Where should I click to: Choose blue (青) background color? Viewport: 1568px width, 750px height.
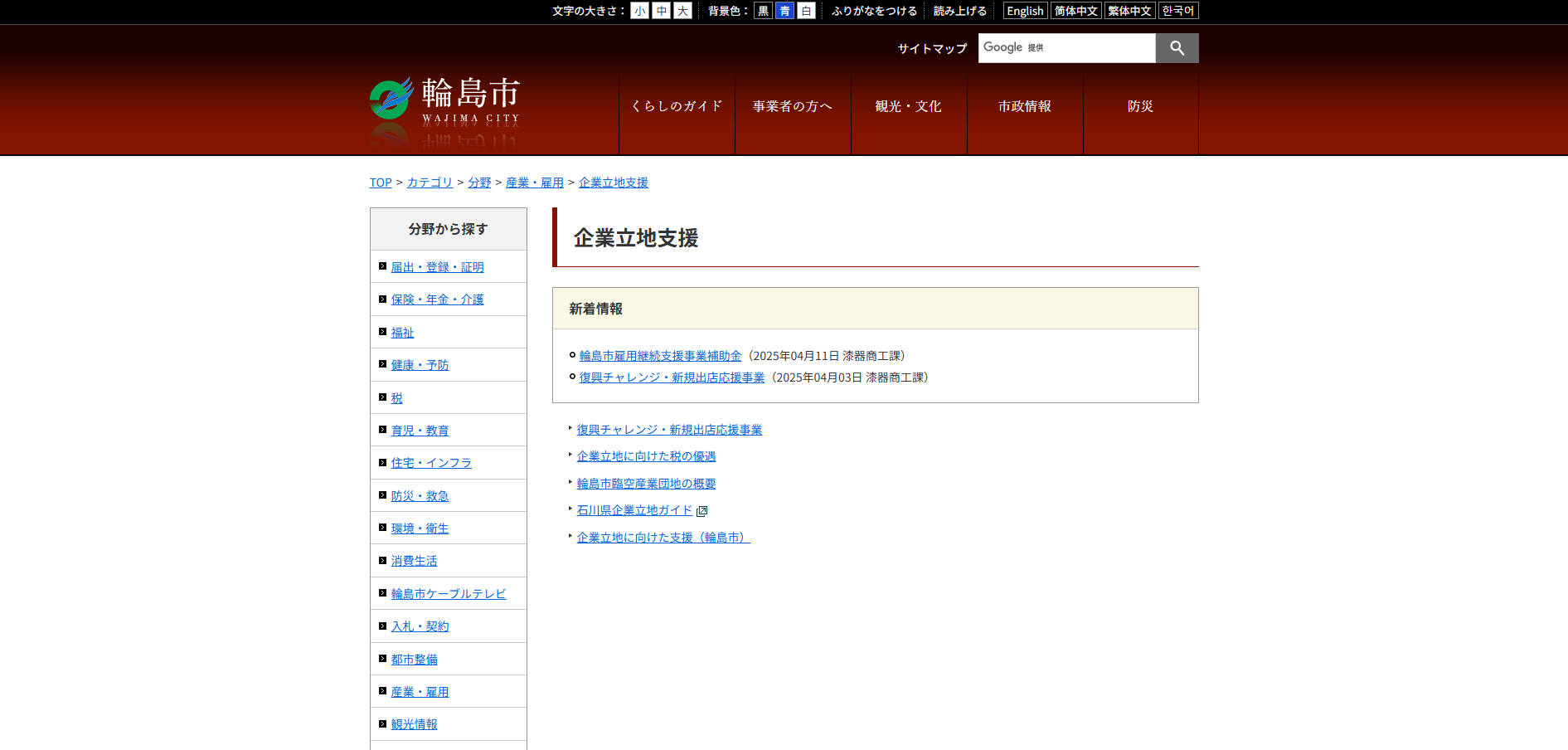pos(784,11)
